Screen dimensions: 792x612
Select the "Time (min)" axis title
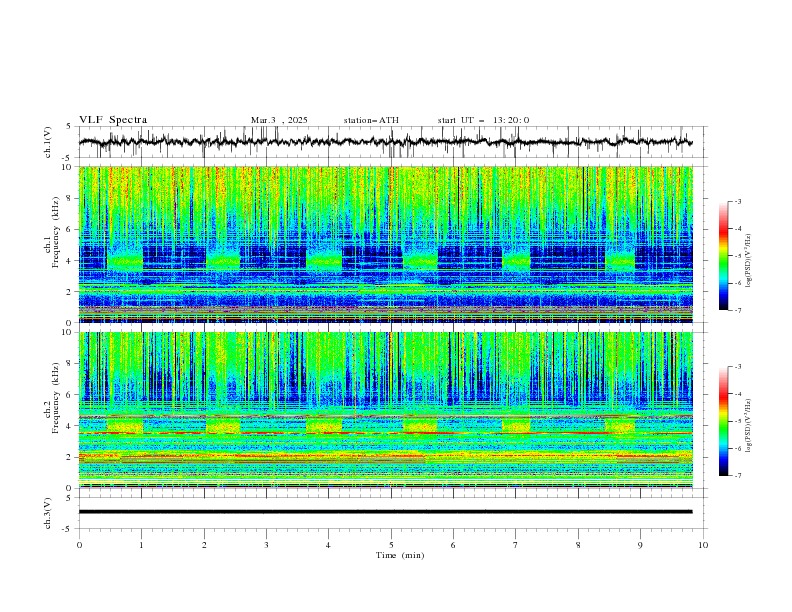click(x=400, y=555)
